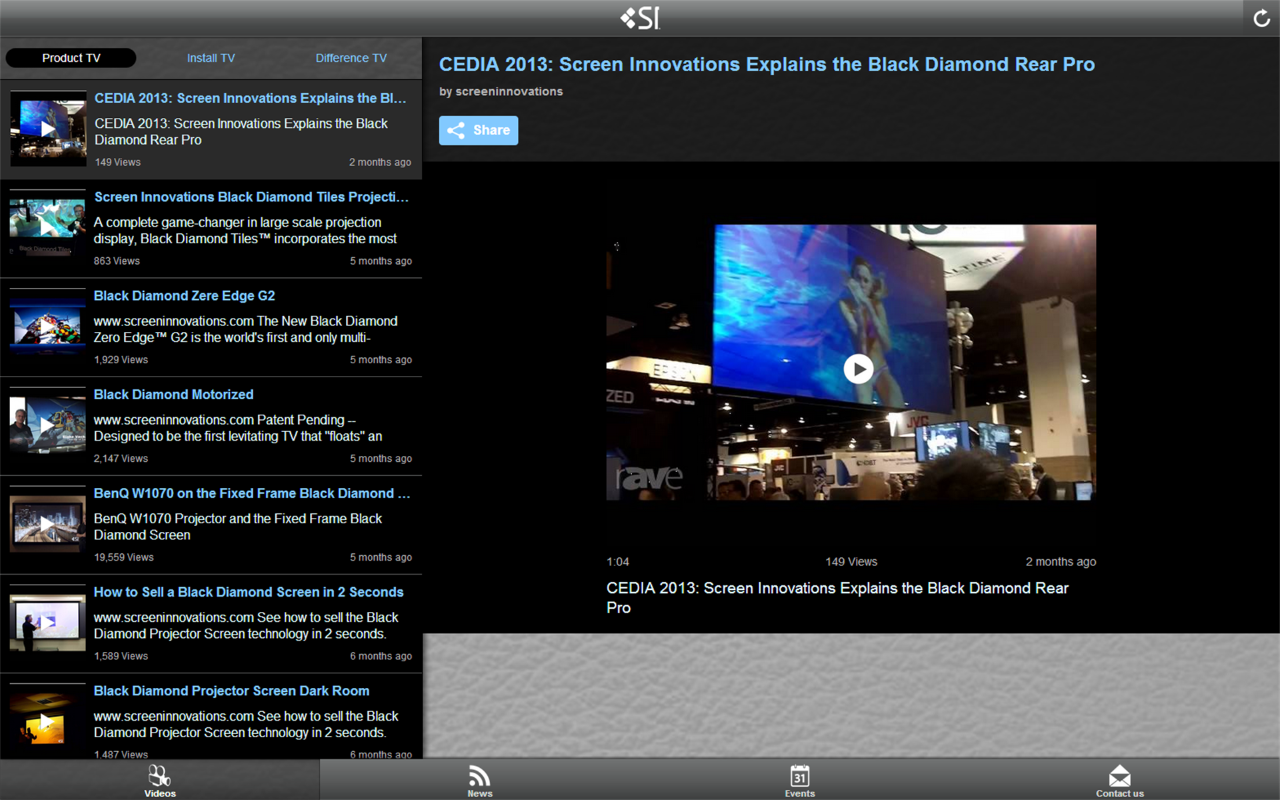The image size is (1280, 800).
Task: Open BenQ W1070 video thumbnail
Action: (x=48, y=524)
